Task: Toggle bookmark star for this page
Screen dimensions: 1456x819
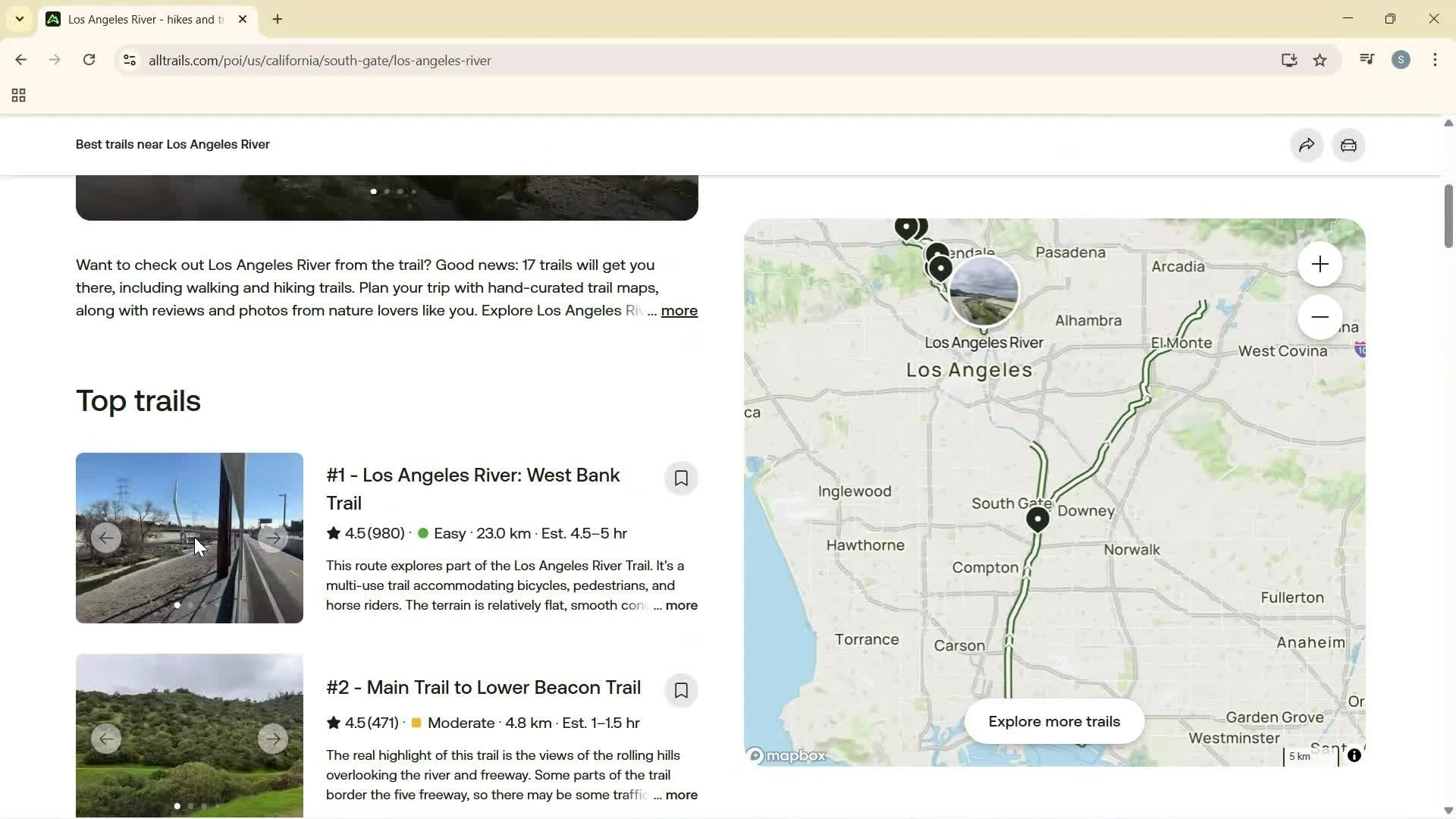Action: pos(1320,60)
